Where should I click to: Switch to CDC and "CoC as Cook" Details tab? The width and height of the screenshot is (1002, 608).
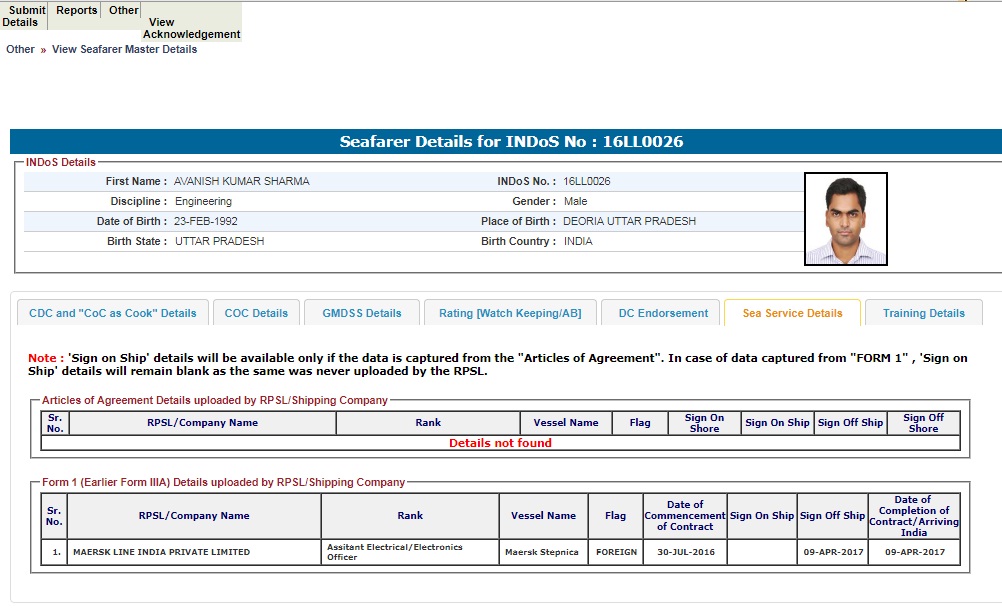tap(113, 313)
